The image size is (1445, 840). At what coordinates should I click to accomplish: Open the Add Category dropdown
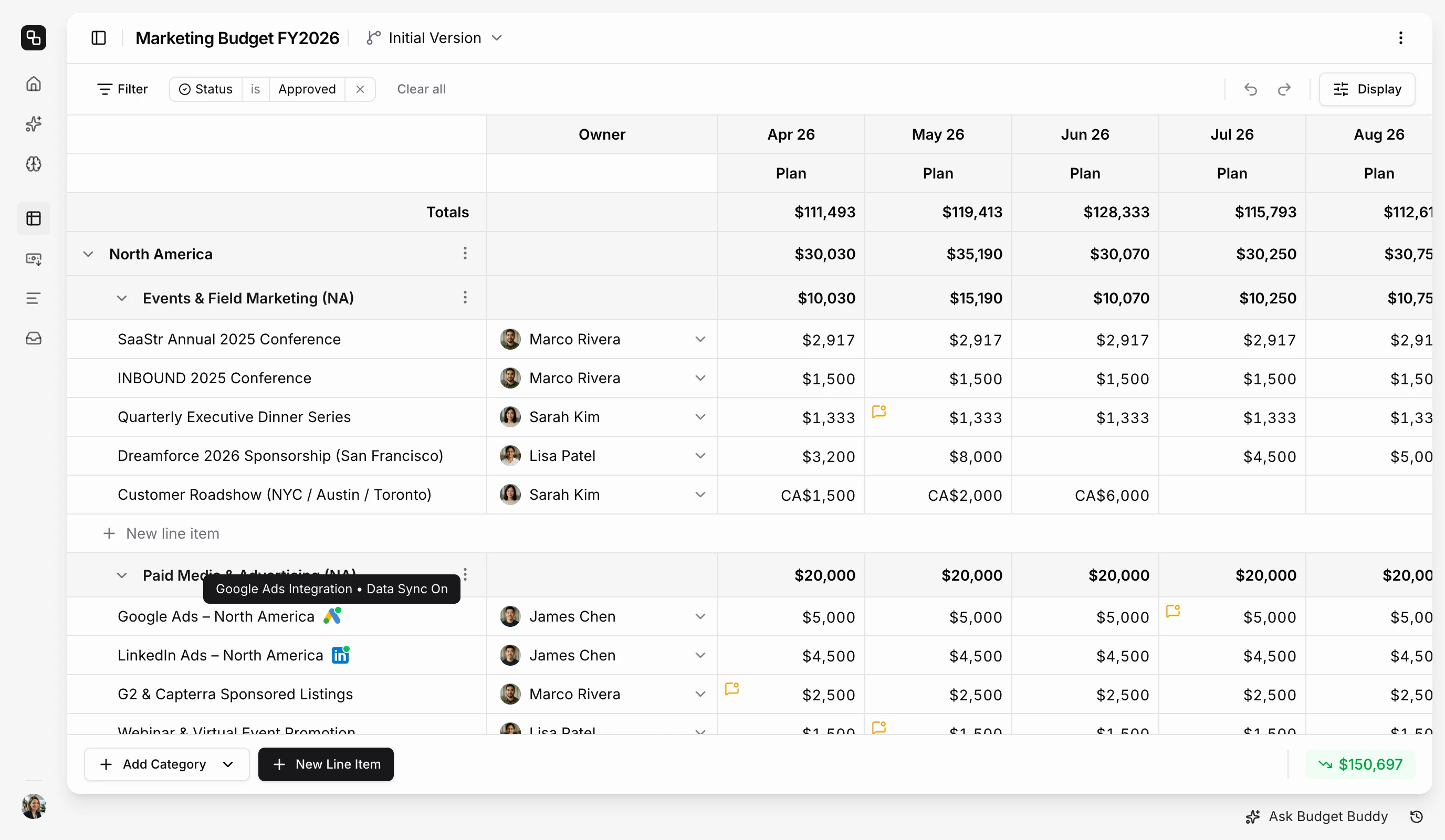(x=167, y=764)
